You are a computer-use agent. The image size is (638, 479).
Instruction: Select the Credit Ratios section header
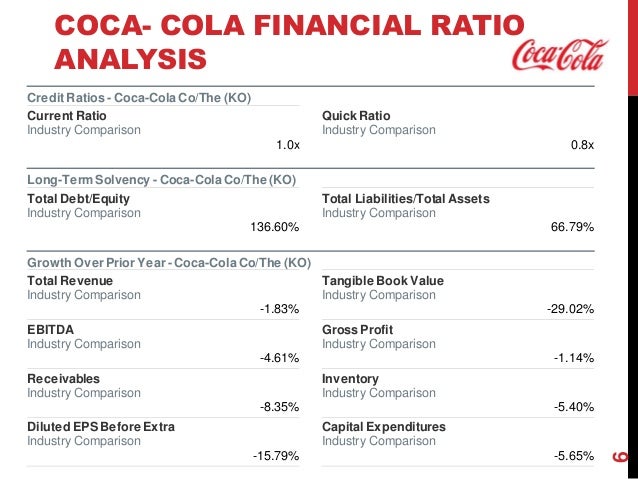point(138,97)
